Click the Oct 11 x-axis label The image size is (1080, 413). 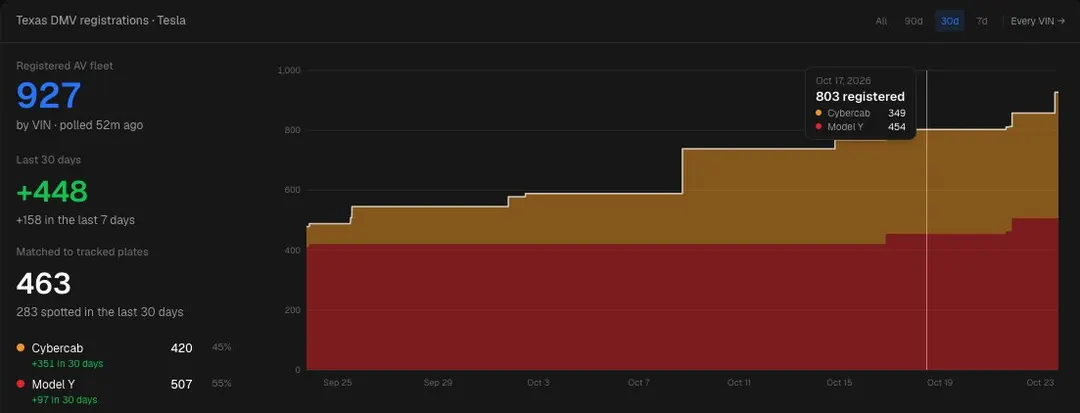739,383
